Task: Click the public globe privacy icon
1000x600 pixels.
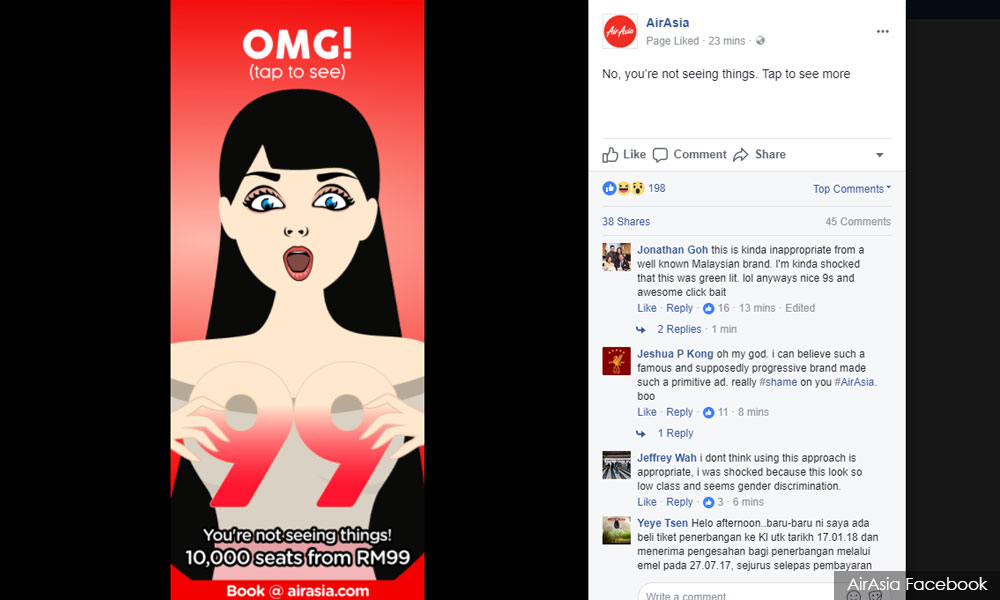Action: pyautogui.click(x=760, y=41)
